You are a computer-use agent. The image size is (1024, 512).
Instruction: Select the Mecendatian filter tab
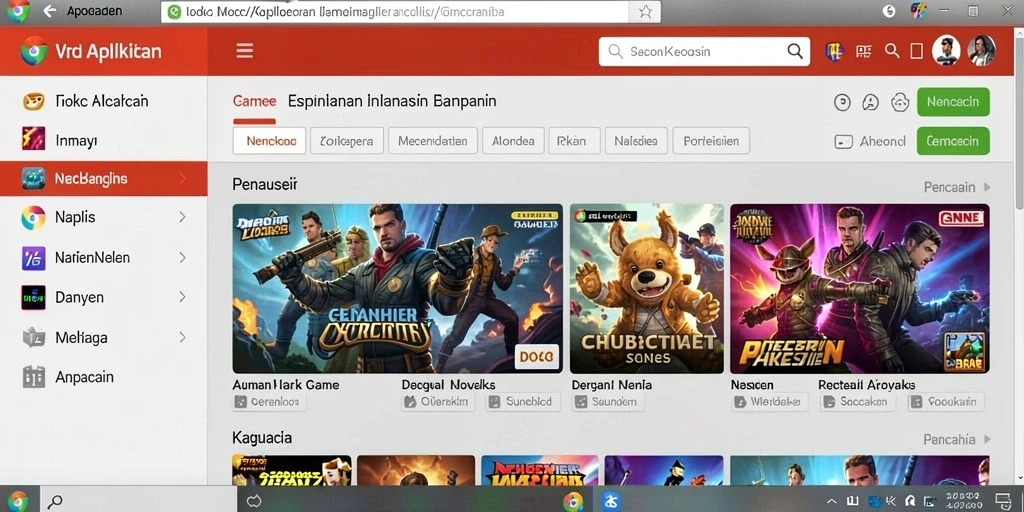click(432, 140)
